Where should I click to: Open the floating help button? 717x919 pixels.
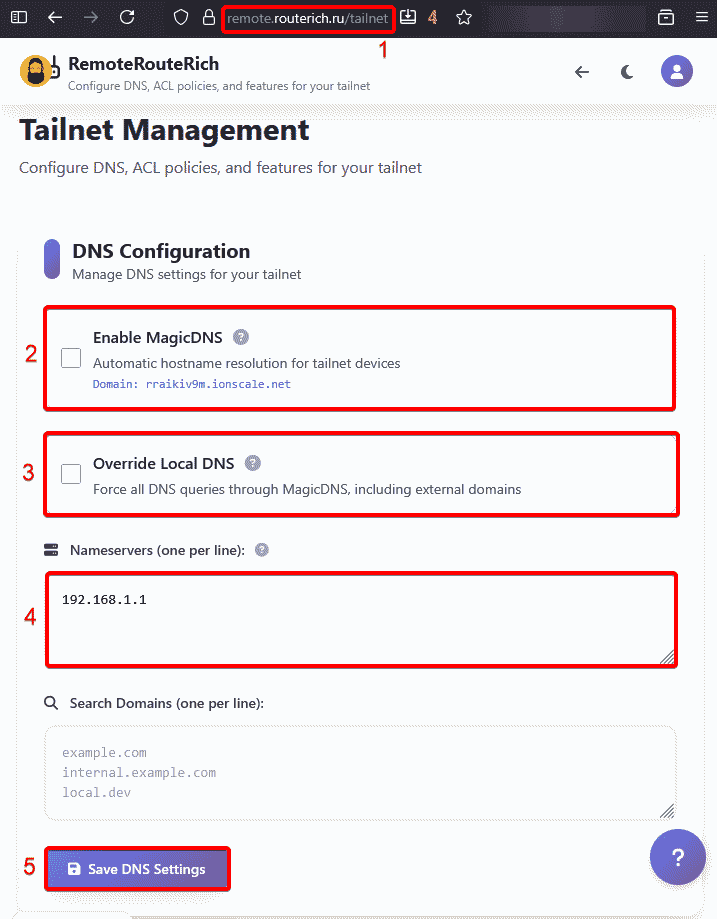pyautogui.click(x=678, y=857)
